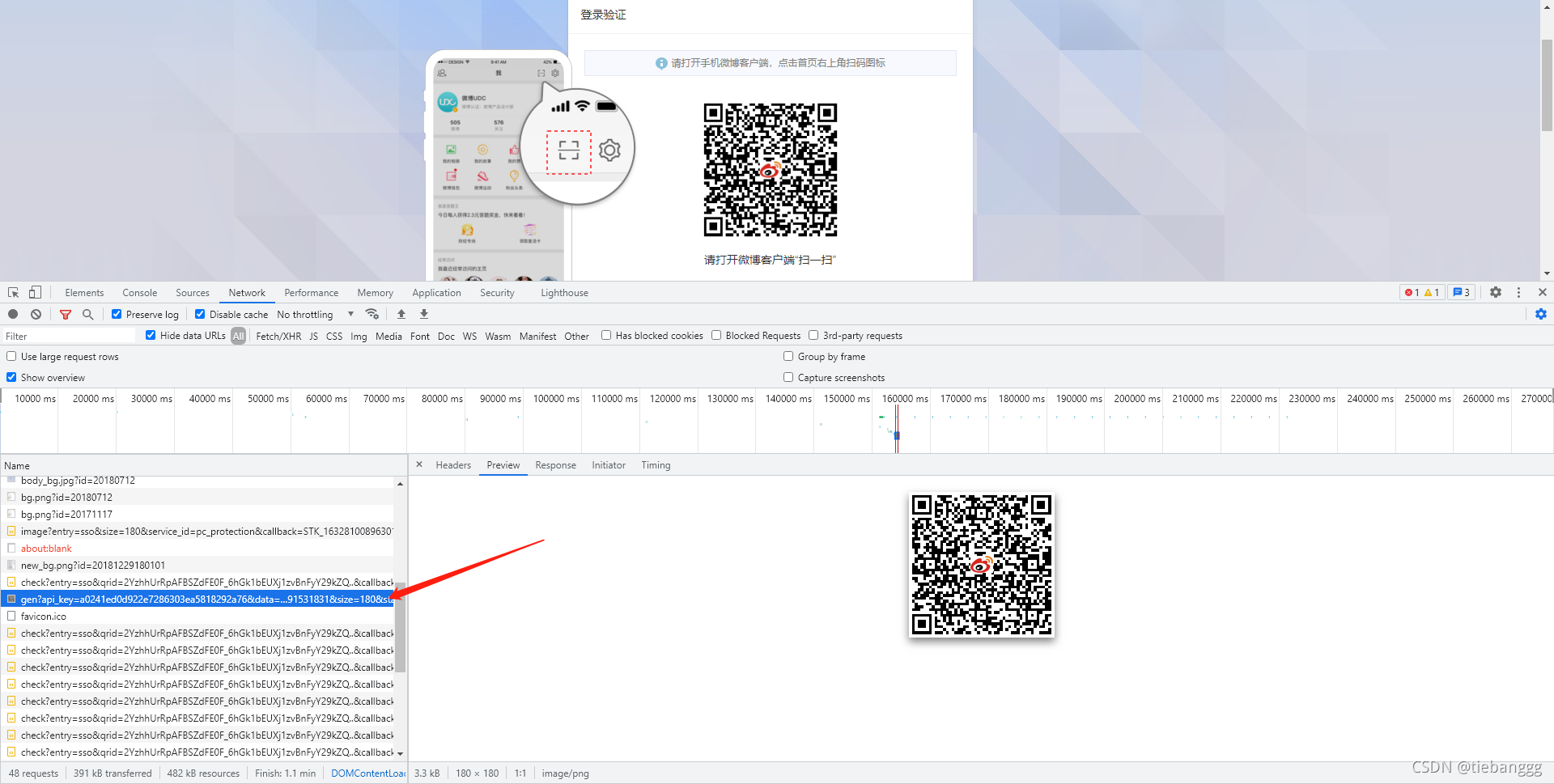
Task: Toggle the red filter funnel icon
Action: [x=66, y=314]
